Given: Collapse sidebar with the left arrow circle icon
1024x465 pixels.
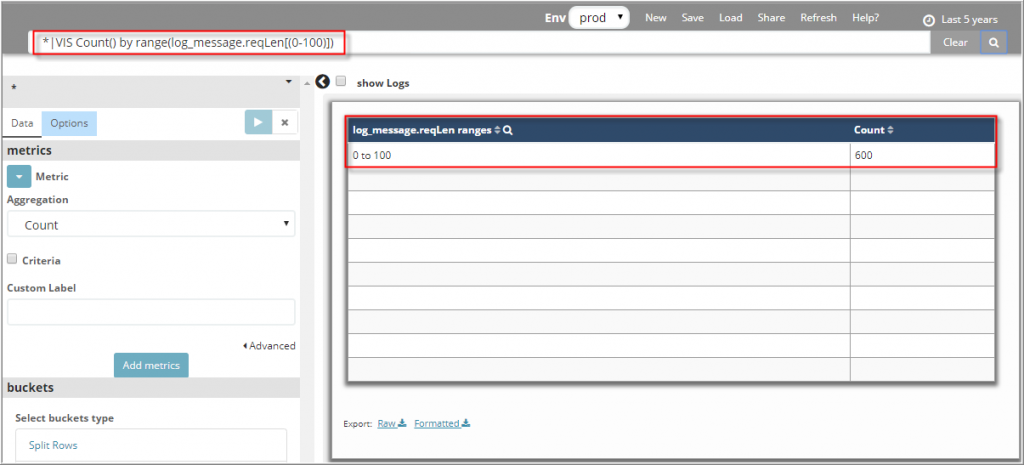Looking at the screenshot, I should [322, 82].
